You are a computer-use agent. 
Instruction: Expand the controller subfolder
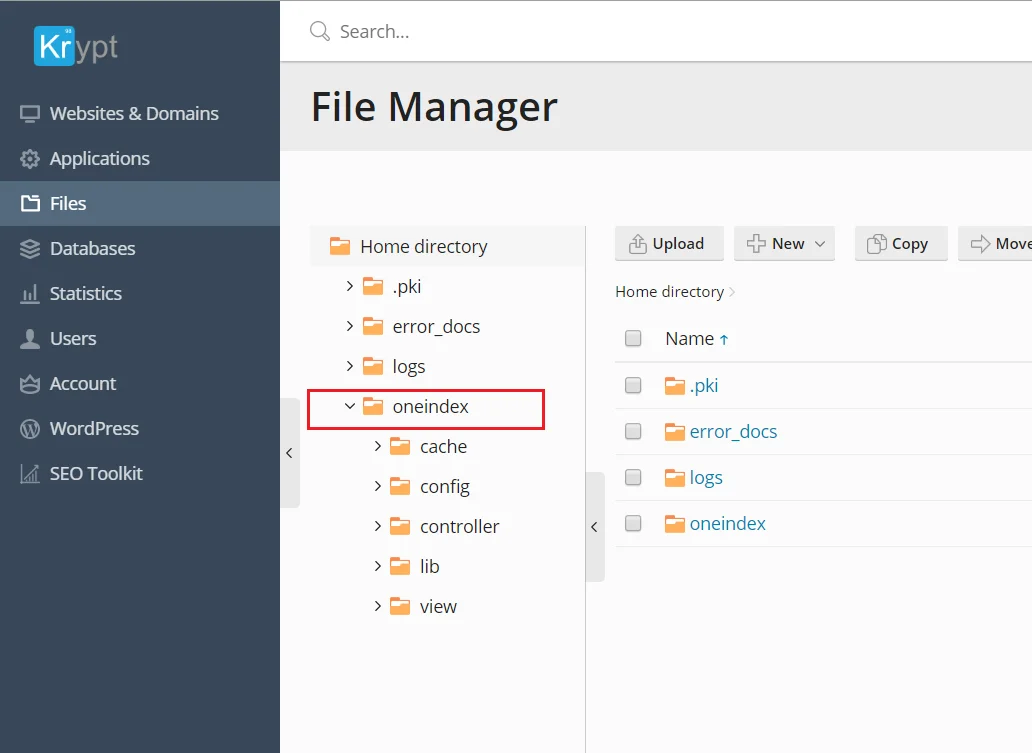click(378, 526)
